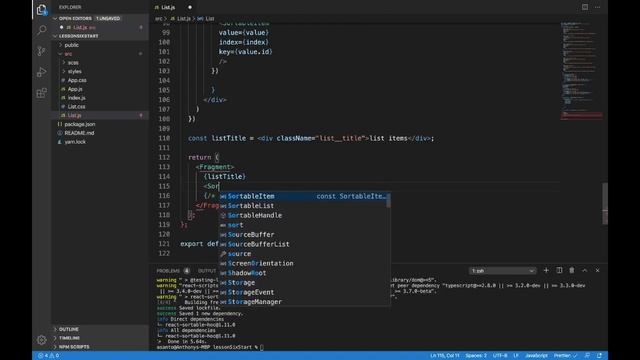Select the source suggestion
The width and height of the screenshot is (640, 360).
[x=304, y=254]
